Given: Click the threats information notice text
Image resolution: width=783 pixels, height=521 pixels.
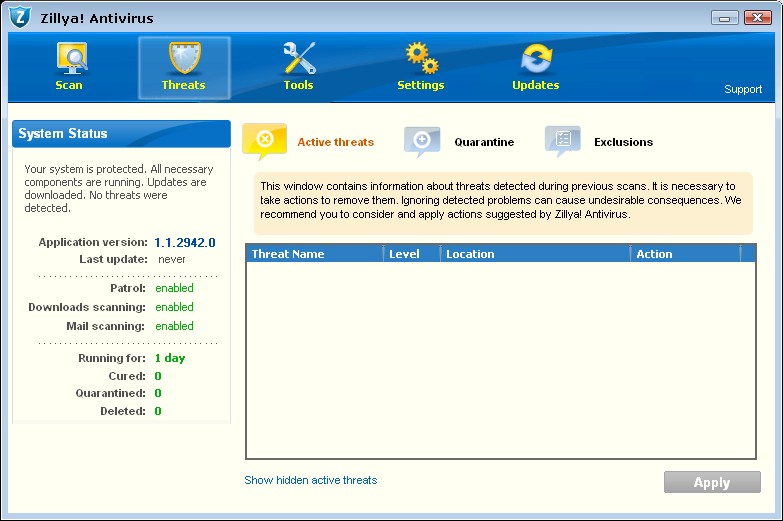Looking at the screenshot, I should 500,200.
